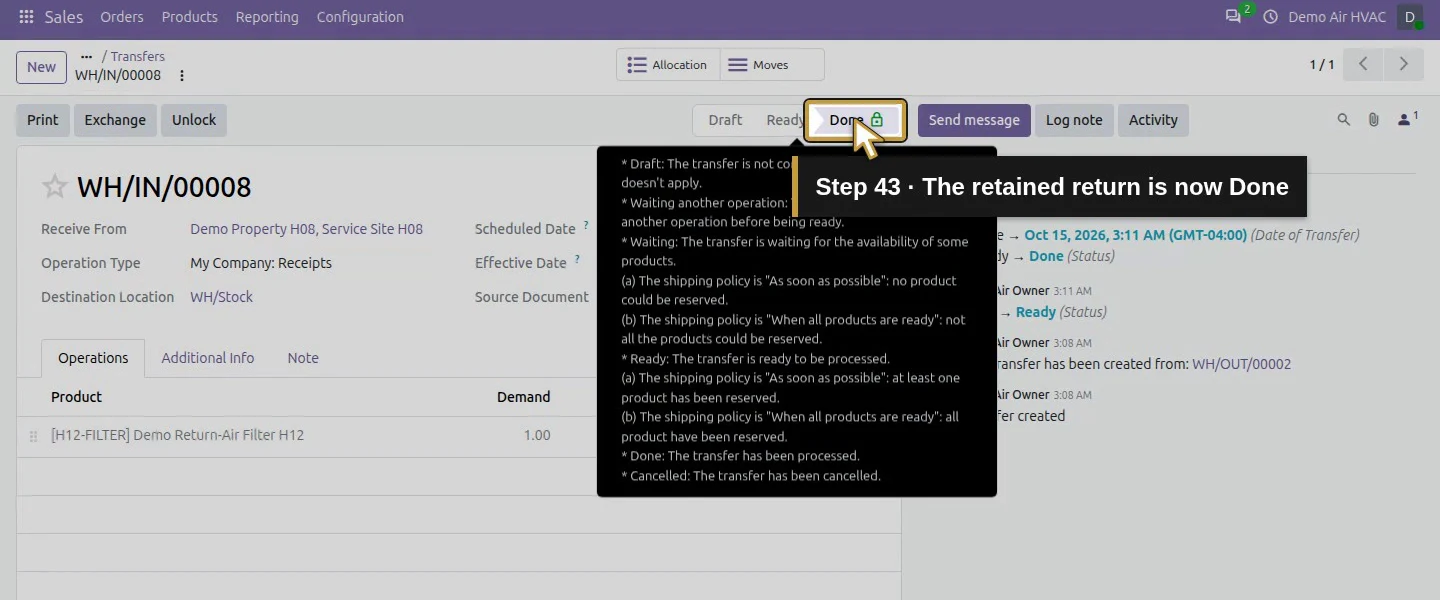
Task: Sort by Demand column header
Action: [x=524, y=397]
